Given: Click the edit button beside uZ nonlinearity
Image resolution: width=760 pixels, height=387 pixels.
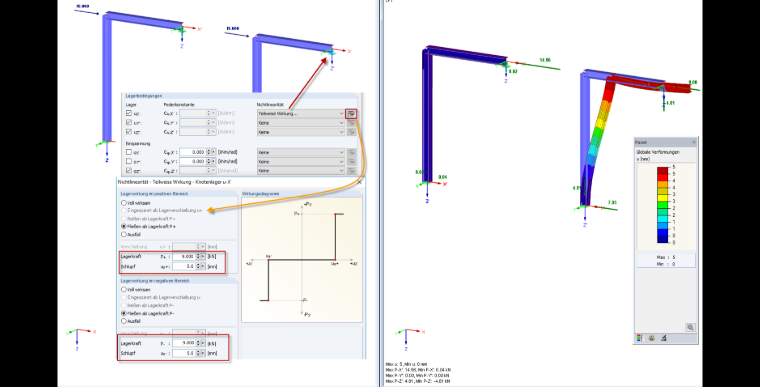Looking at the screenshot, I should coord(351,132).
